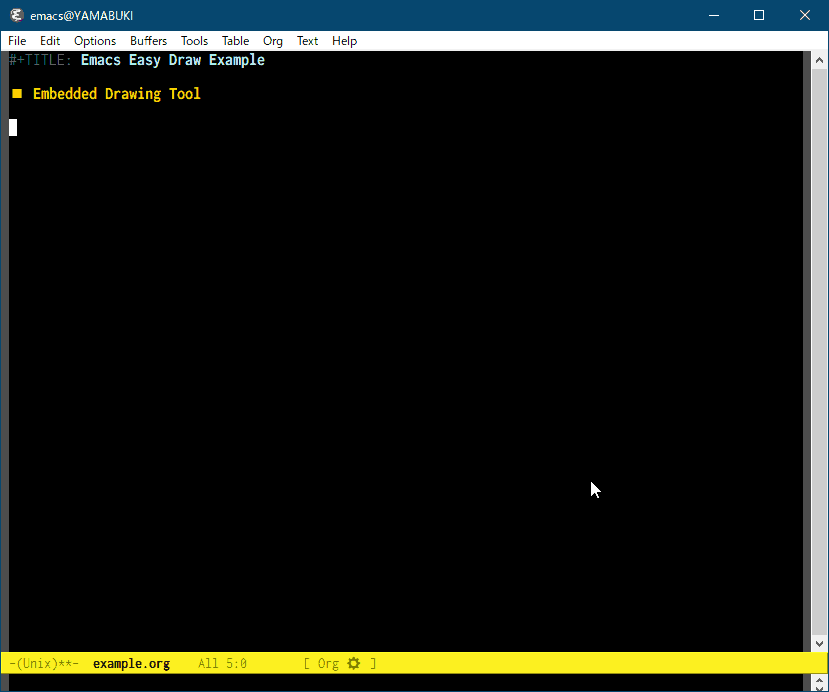Open the Table menu
The height and width of the screenshot is (692, 829).
click(x=235, y=41)
